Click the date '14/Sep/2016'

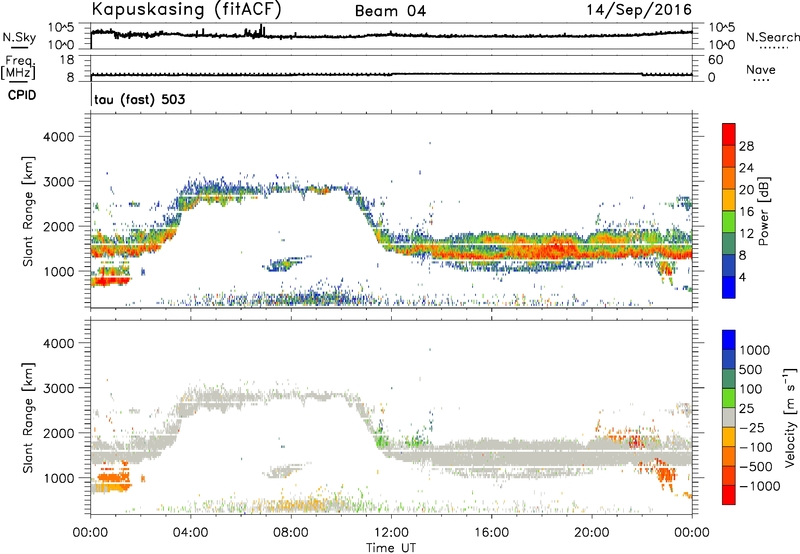coord(639,10)
